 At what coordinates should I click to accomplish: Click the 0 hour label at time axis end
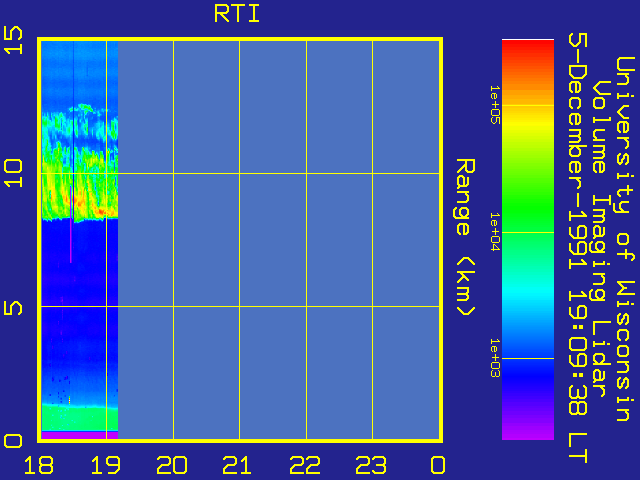pyautogui.click(x=438, y=465)
